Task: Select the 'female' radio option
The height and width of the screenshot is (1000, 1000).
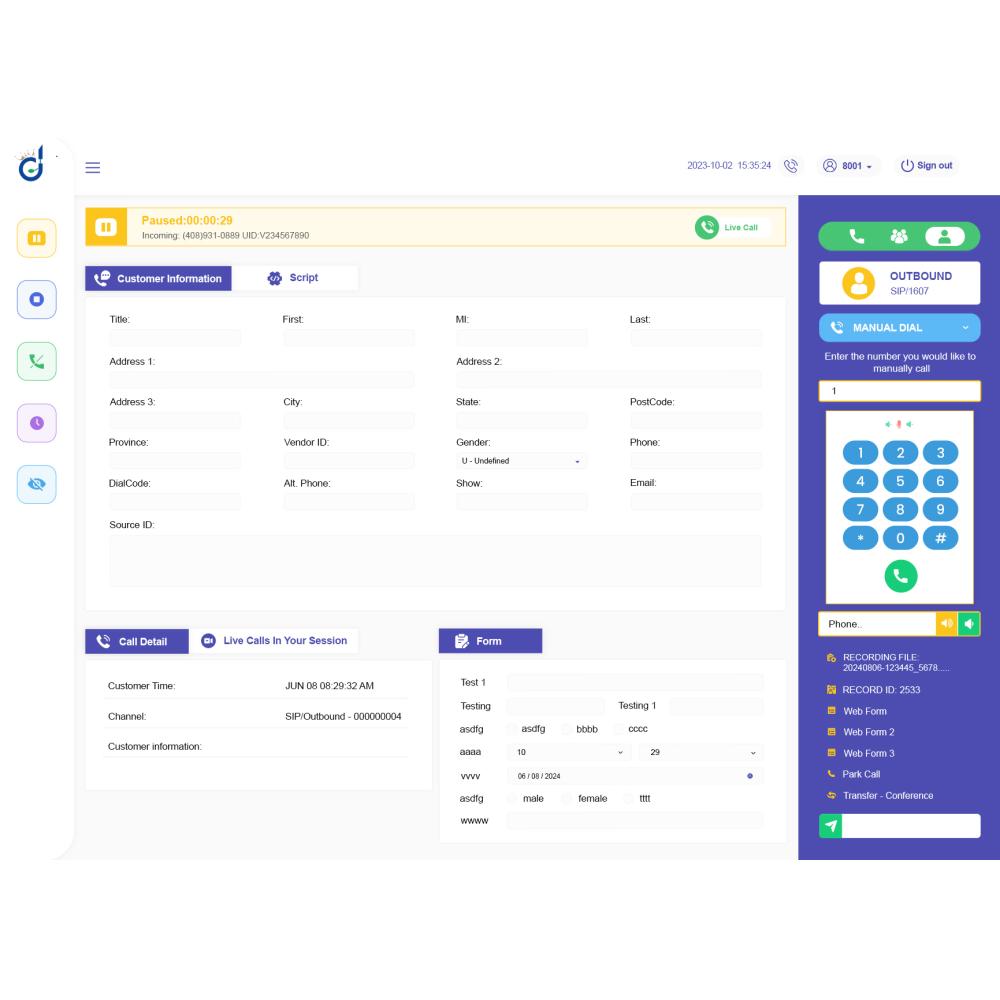Action: click(x=568, y=799)
